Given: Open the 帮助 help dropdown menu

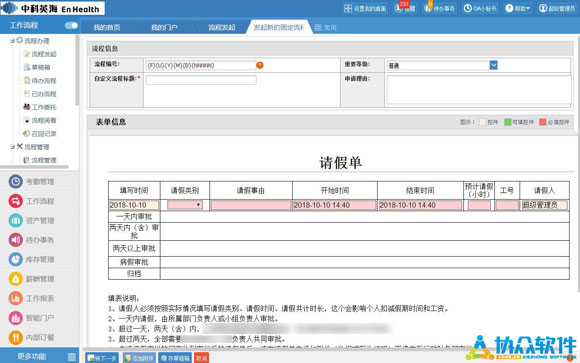Looking at the screenshot, I should coord(517,9).
